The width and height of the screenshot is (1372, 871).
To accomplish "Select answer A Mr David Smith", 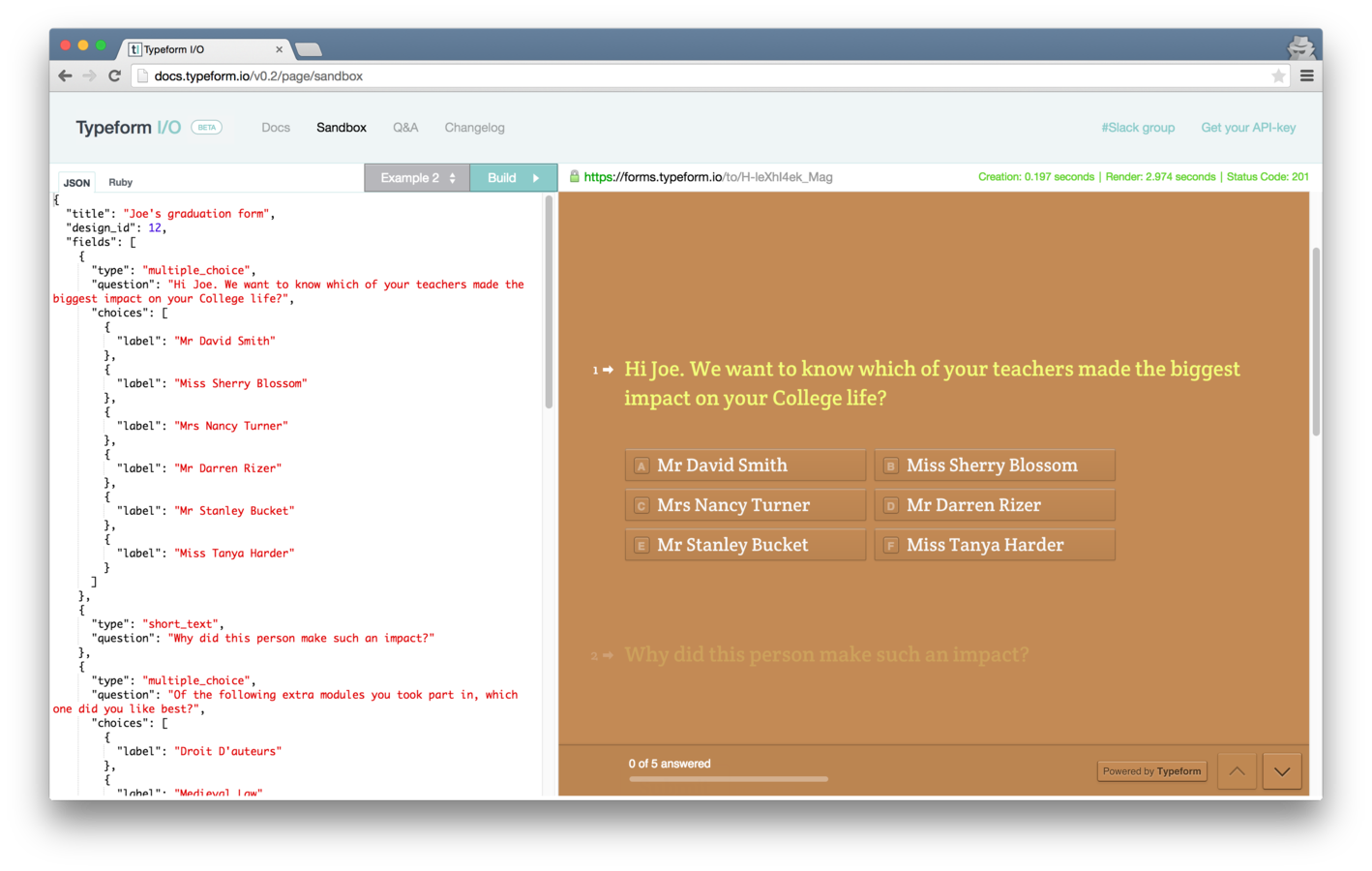I will point(745,466).
